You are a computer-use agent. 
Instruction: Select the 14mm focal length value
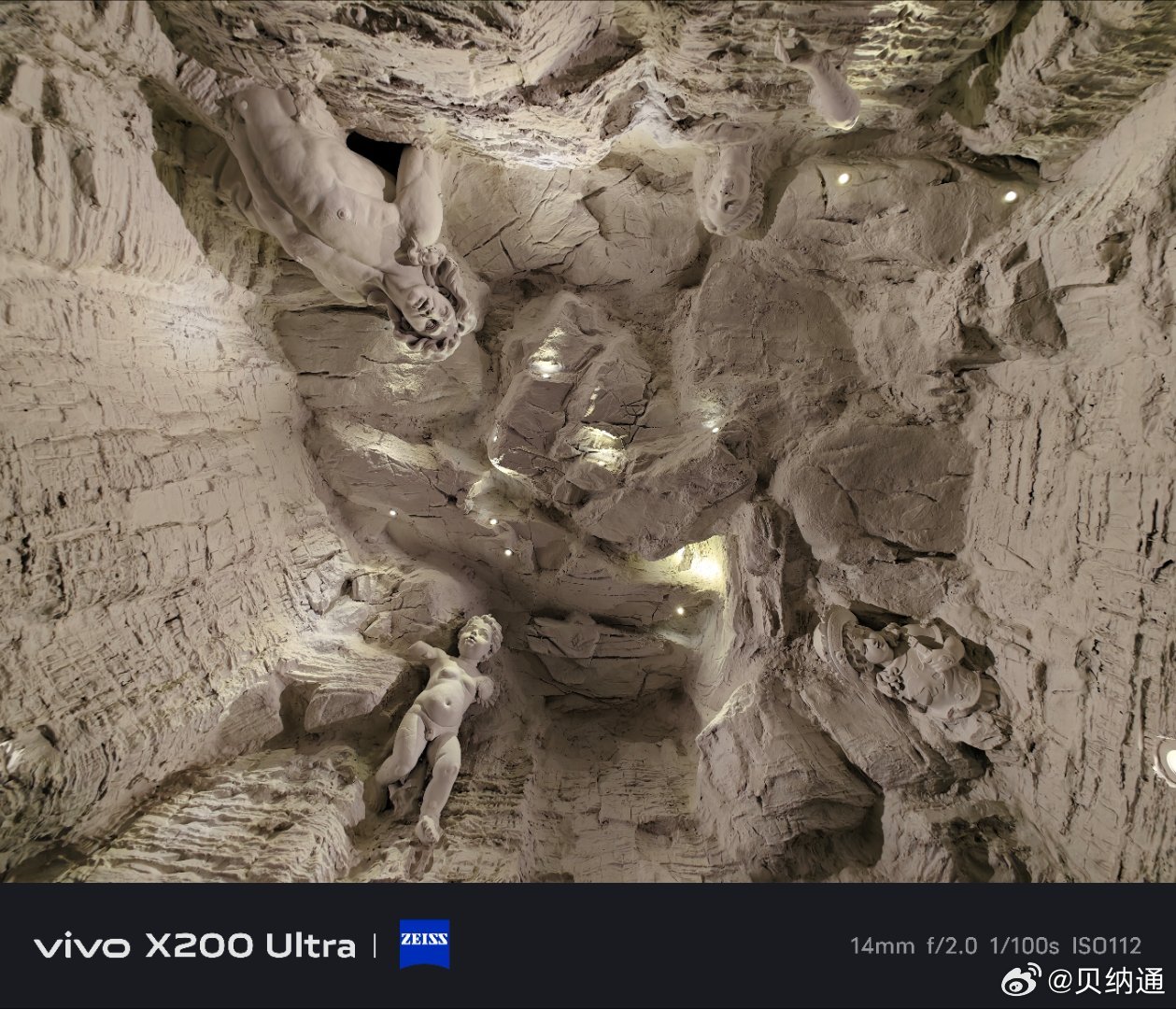(x=881, y=945)
